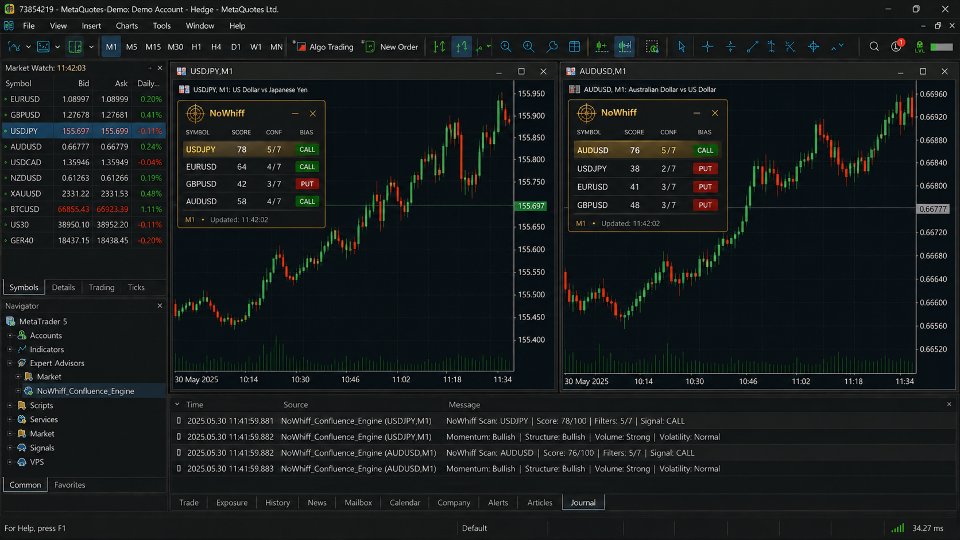Click the NoWhiff logo on USDJPY chart
This screenshot has height=540, width=960.
(195, 113)
